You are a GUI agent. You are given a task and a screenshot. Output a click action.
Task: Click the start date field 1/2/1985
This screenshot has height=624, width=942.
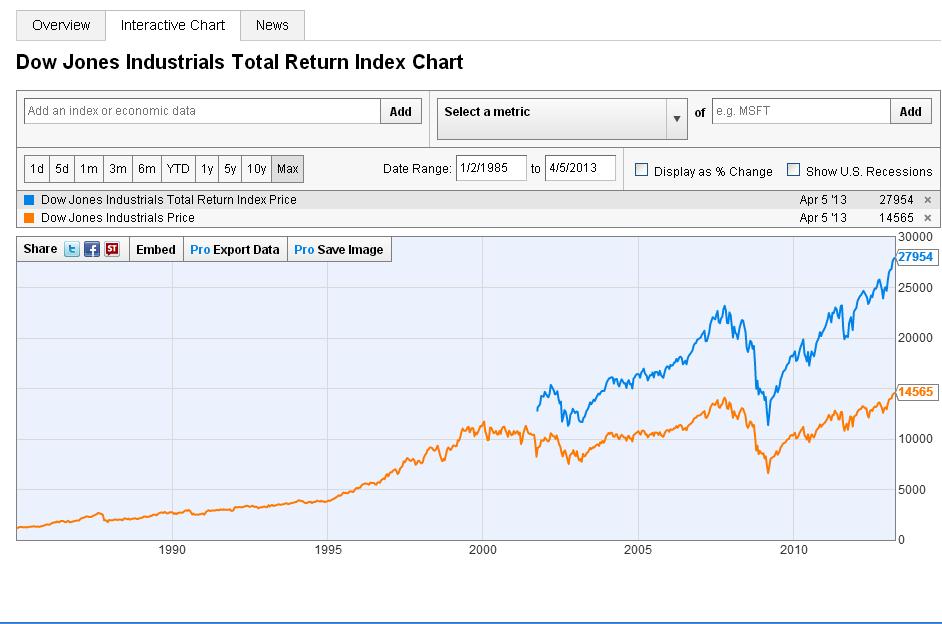point(491,168)
